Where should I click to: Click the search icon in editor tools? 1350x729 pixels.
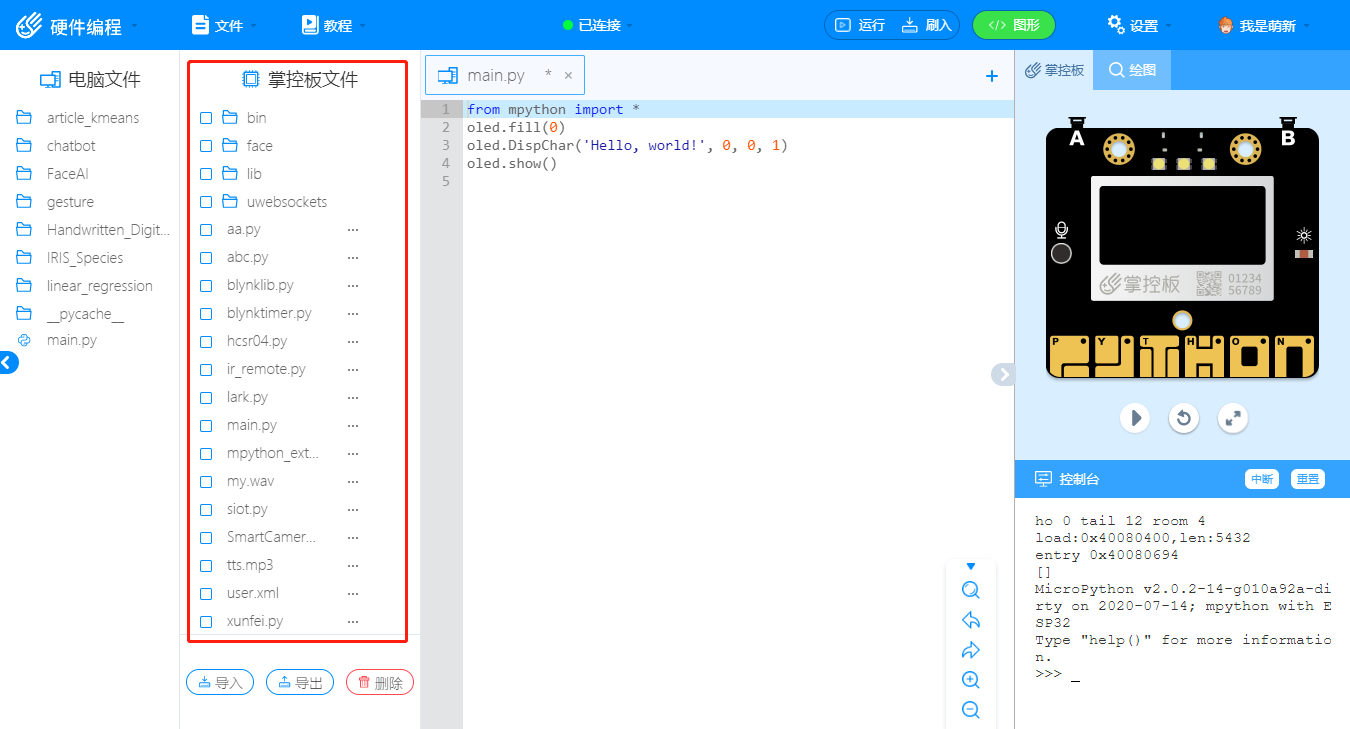(970, 590)
